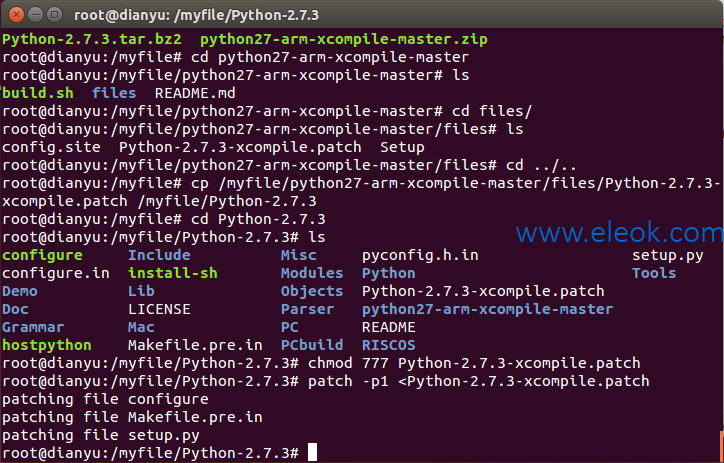Click the 'chmod 777' command line

coord(321,363)
